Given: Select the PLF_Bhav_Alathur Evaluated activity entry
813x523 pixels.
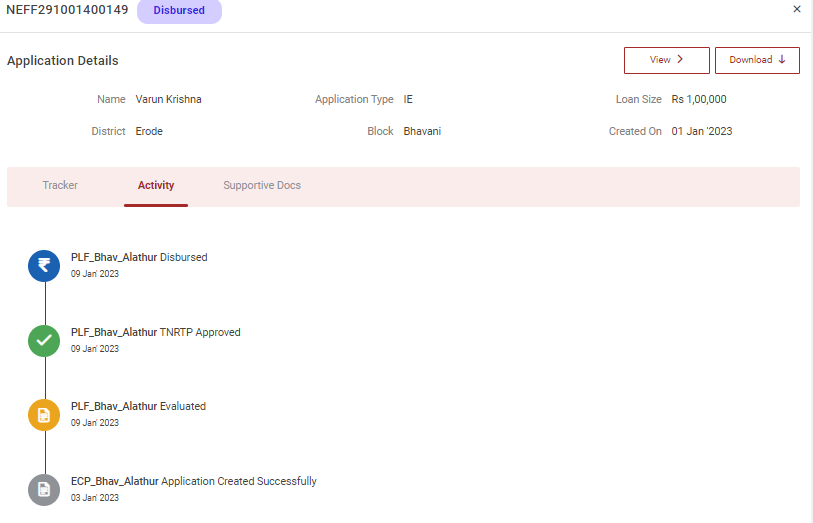Looking at the screenshot, I should [138, 406].
